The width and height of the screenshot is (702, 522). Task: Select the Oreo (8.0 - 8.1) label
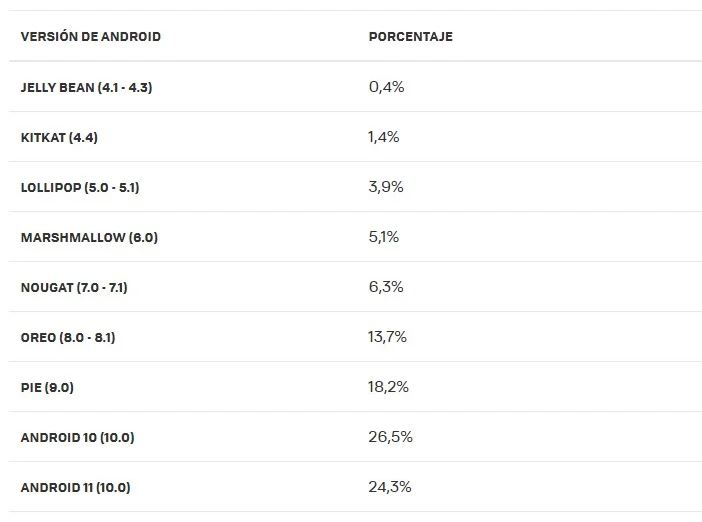click(x=68, y=337)
